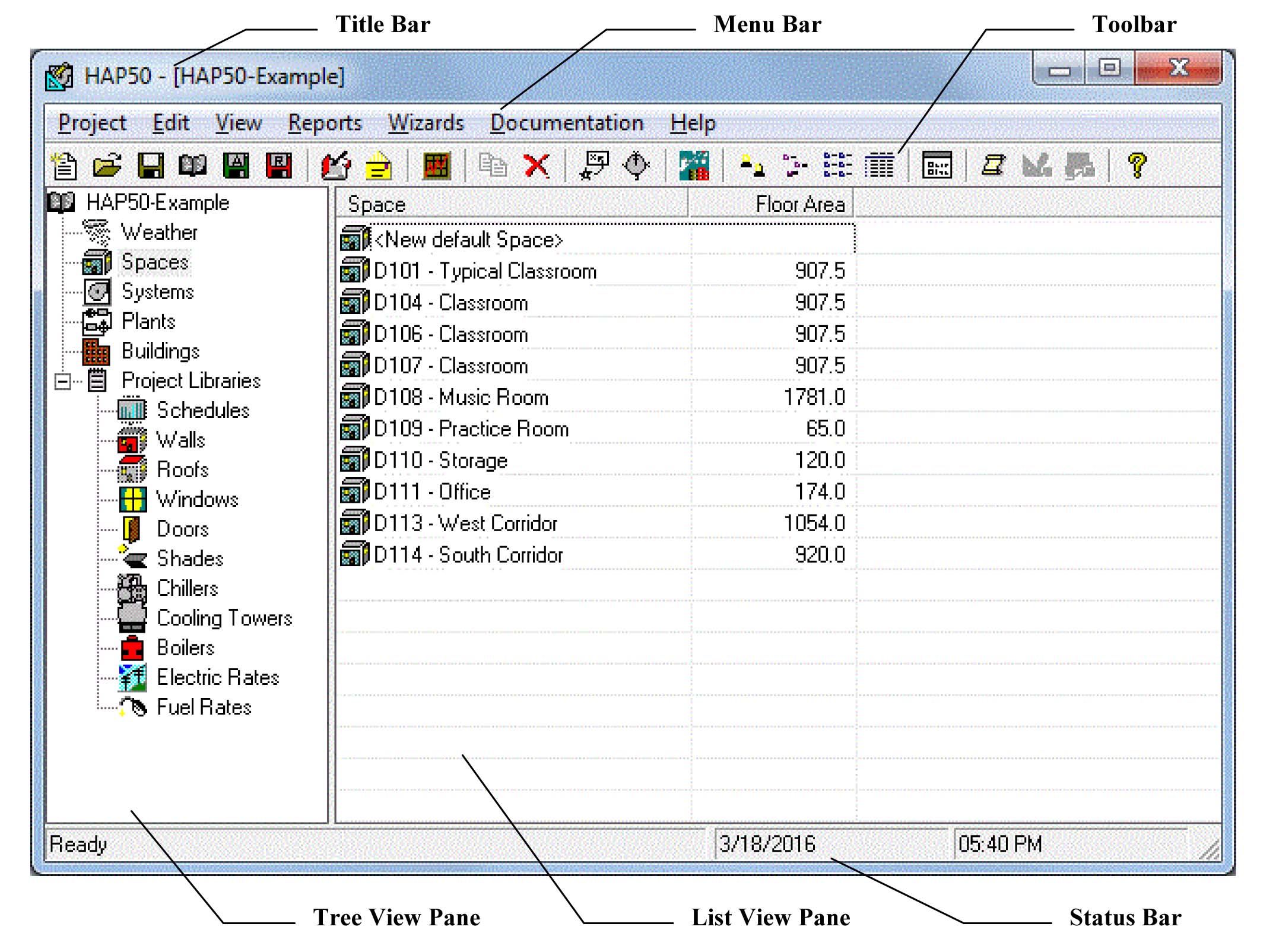Click the red X Delete toolbar icon
The width and height of the screenshot is (1276, 952).
(x=537, y=166)
